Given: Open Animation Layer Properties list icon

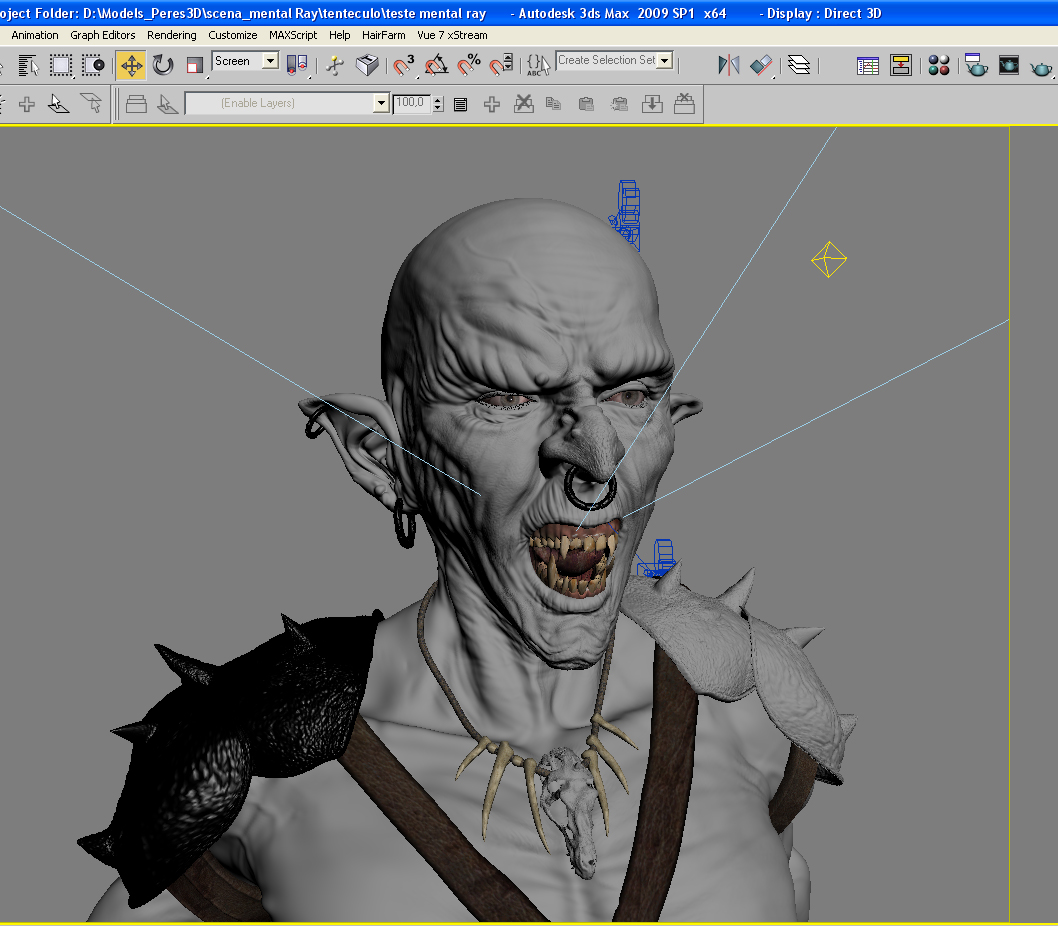Looking at the screenshot, I should tap(460, 104).
